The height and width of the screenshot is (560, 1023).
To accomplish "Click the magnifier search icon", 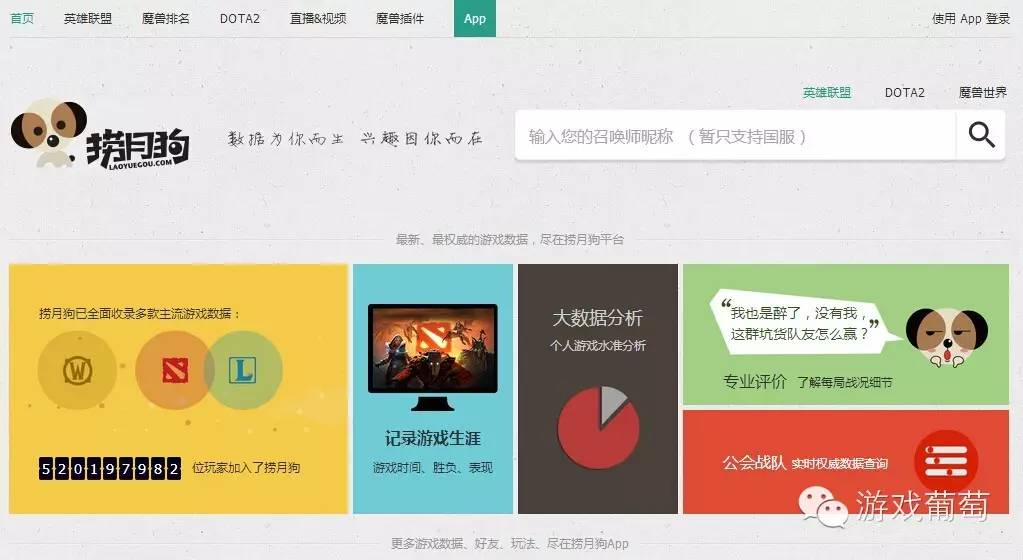I will click(x=981, y=135).
